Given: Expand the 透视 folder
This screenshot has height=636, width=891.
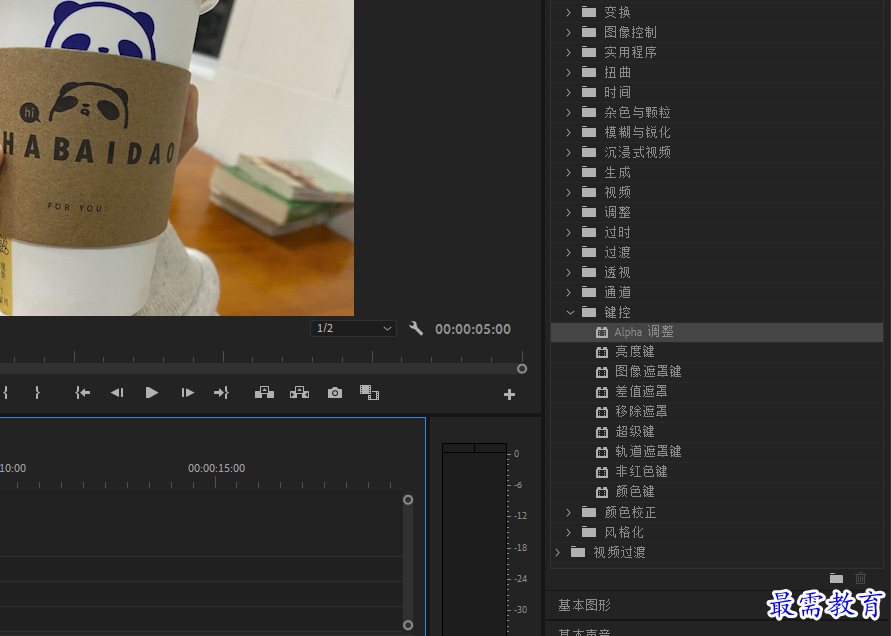Looking at the screenshot, I should (x=568, y=272).
